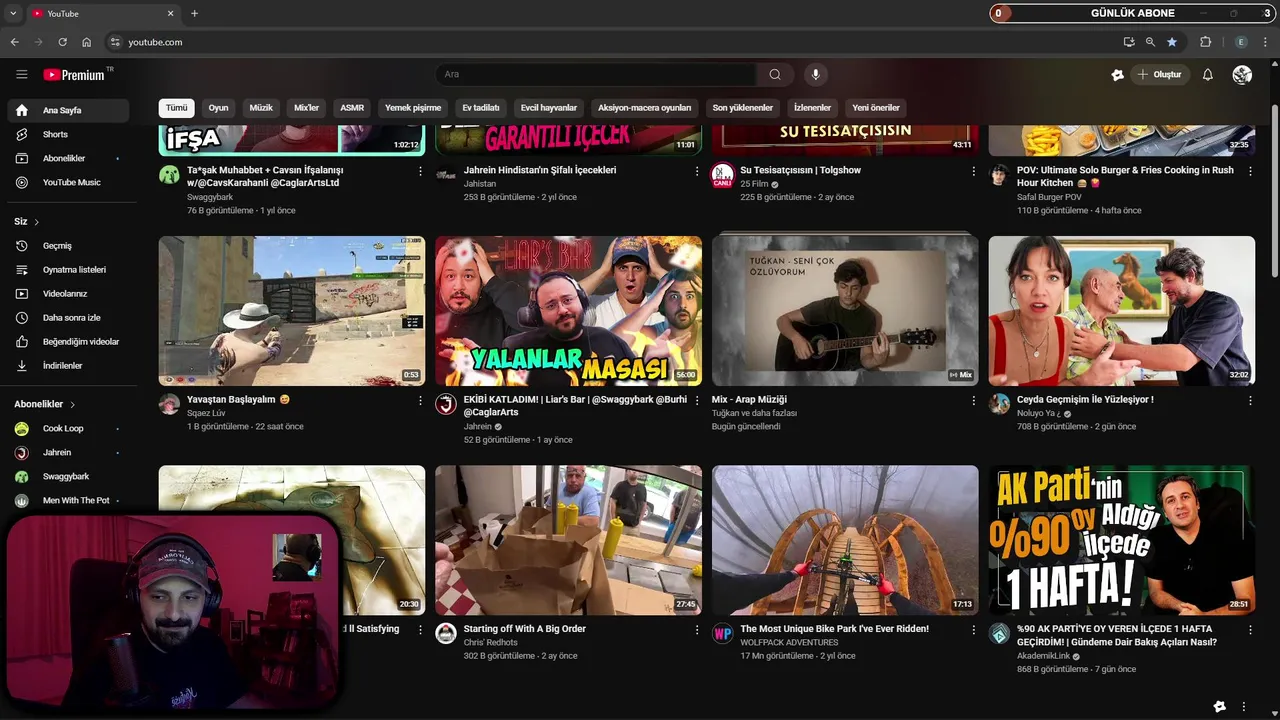Screen dimensions: 1280x720
Task: Open the notifications bell
Action: 1208,75
